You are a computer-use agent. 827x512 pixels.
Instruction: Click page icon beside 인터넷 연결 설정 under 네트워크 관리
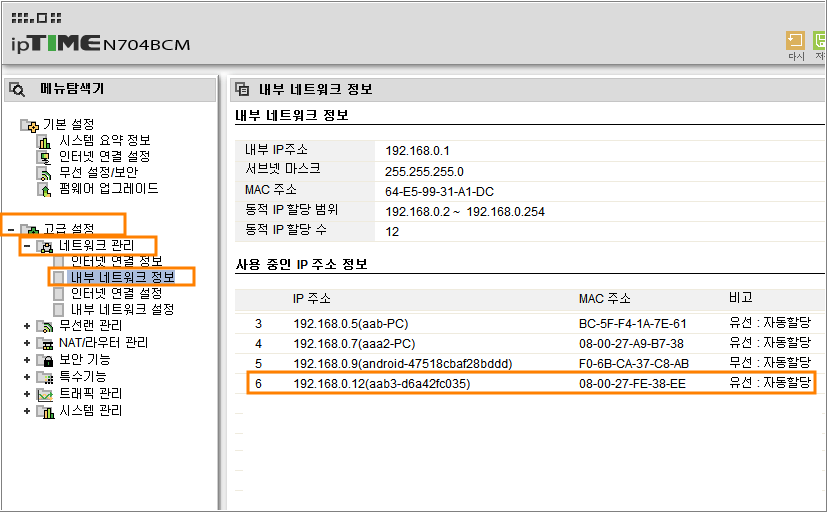(x=59, y=293)
